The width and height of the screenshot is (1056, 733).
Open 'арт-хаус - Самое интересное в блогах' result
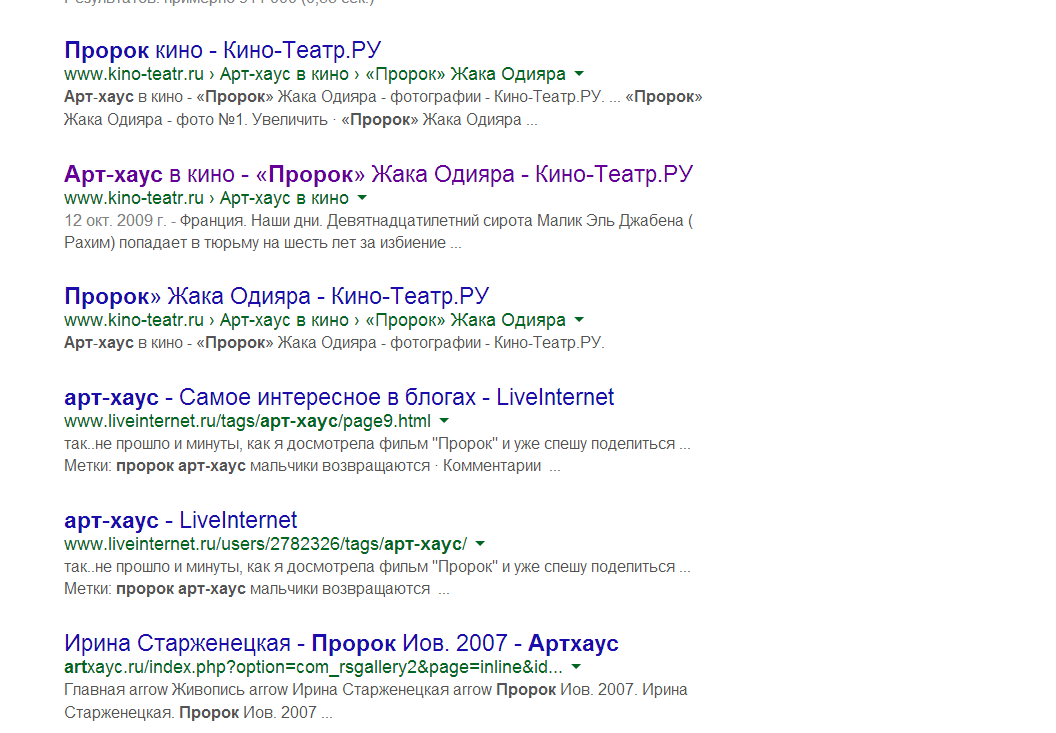click(339, 397)
